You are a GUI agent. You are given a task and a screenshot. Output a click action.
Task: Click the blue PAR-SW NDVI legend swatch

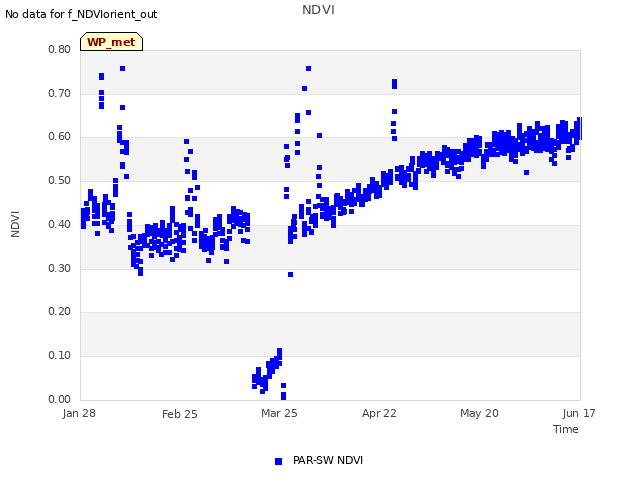278,461
